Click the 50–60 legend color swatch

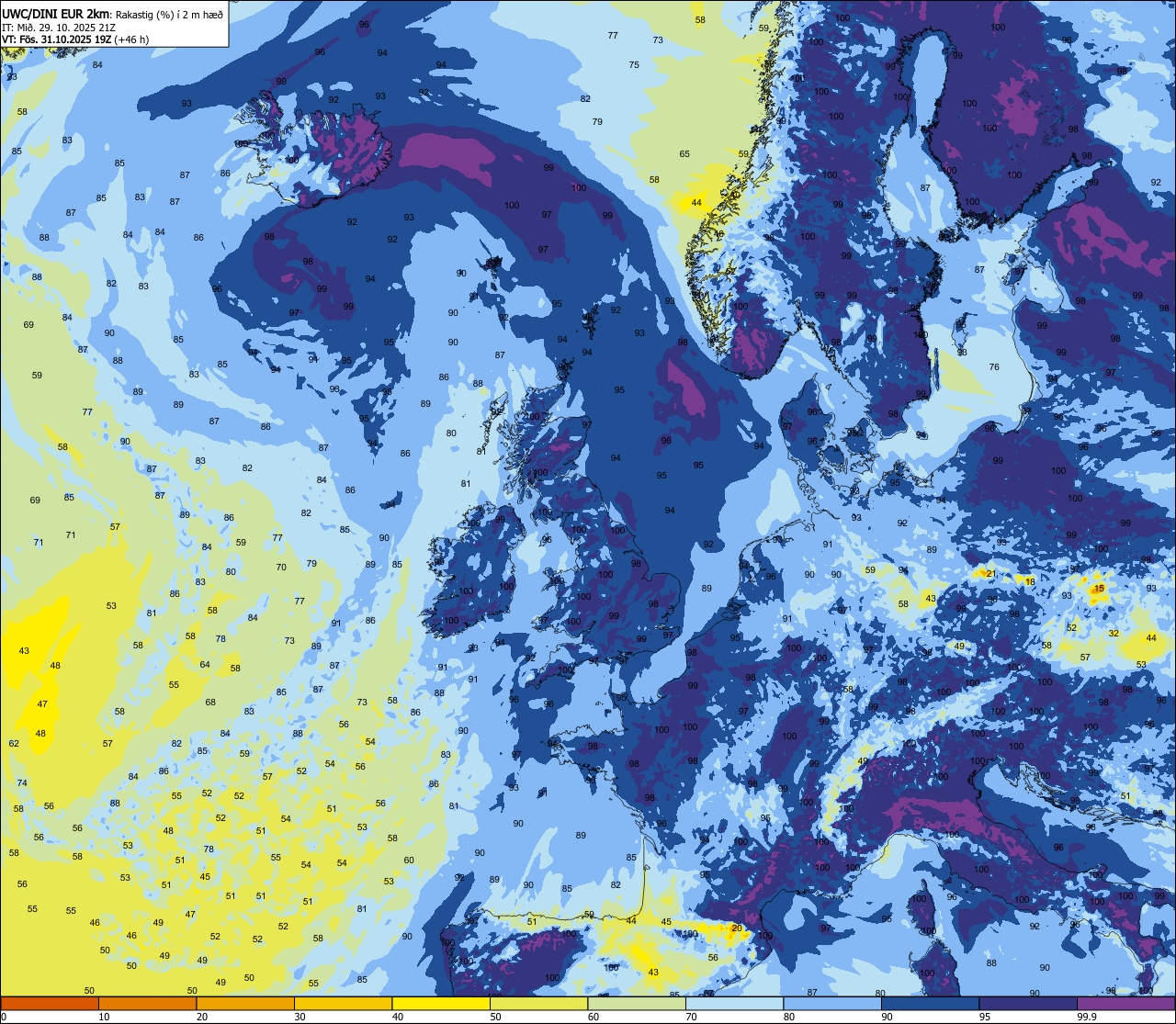[538, 1003]
